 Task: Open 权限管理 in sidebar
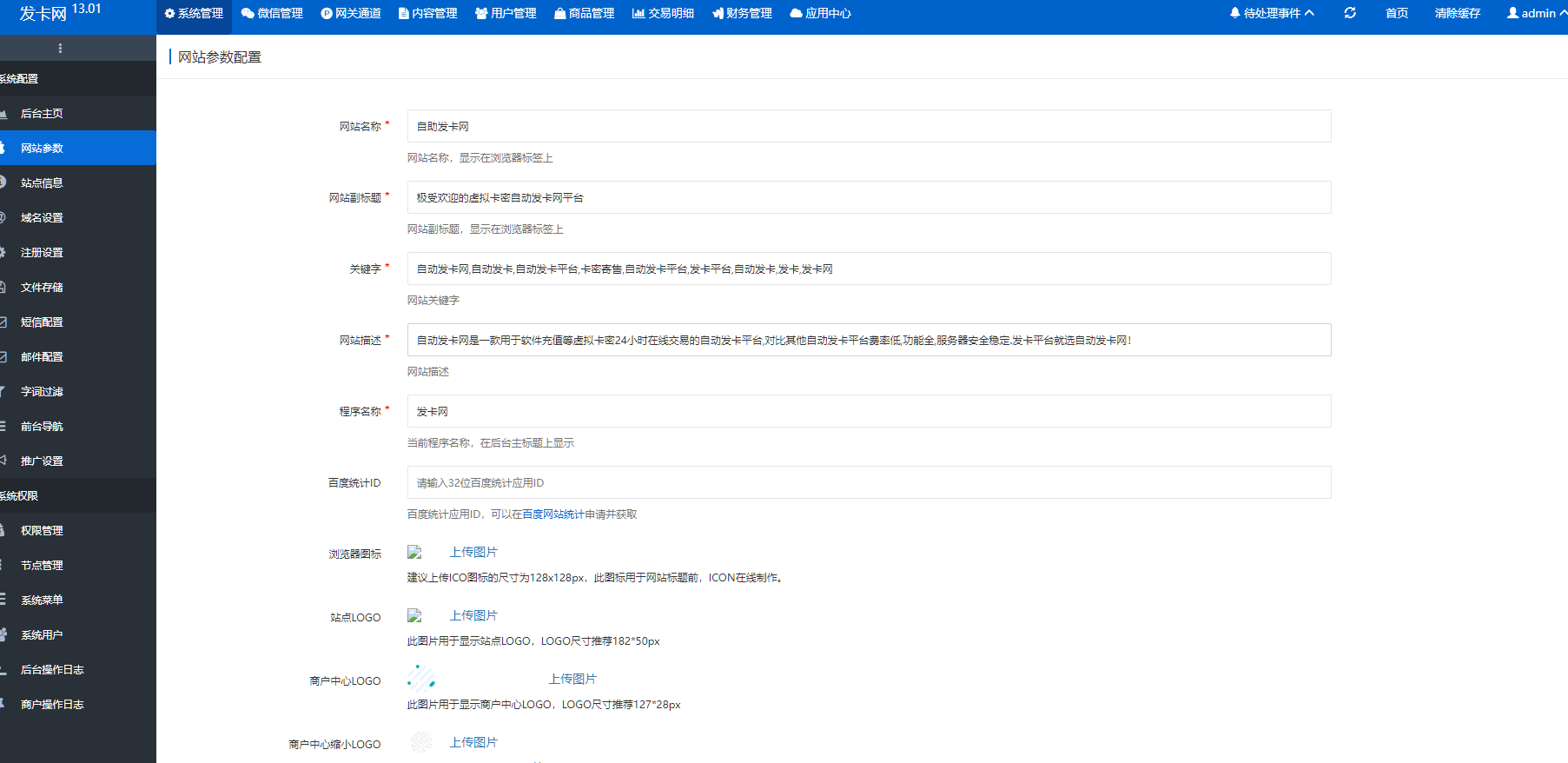point(42,531)
